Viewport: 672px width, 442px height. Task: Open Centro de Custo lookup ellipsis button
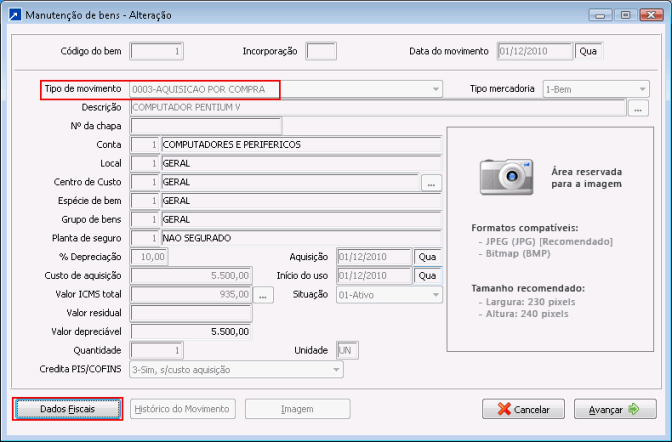coord(431,182)
